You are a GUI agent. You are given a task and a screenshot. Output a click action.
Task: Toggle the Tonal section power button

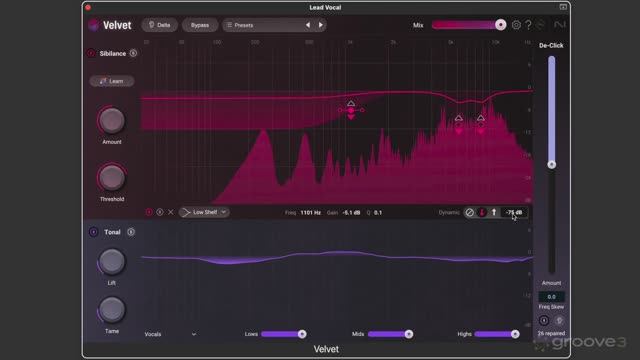93,232
